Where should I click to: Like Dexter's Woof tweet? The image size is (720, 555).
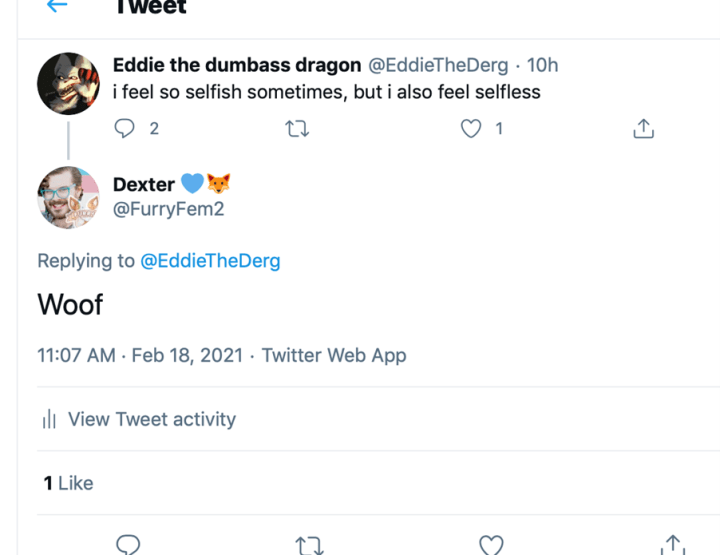pyautogui.click(x=491, y=545)
